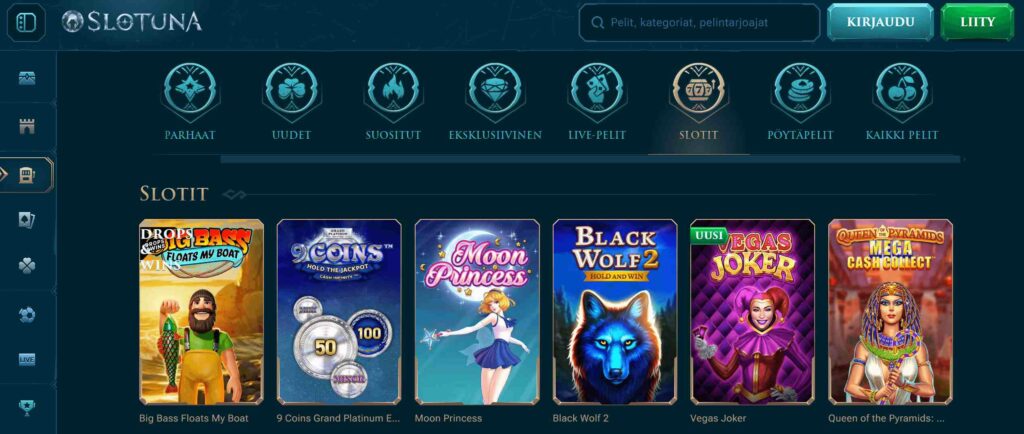Choose the Eksklusiivinen diamond category icon
The width and height of the screenshot is (1024, 434).
495,91
